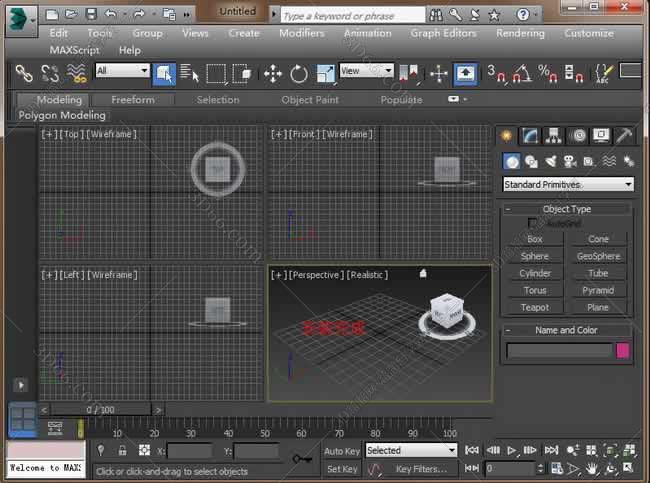Open the All selection filter dropdown
This screenshot has width=650, height=483.
pos(122,71)
